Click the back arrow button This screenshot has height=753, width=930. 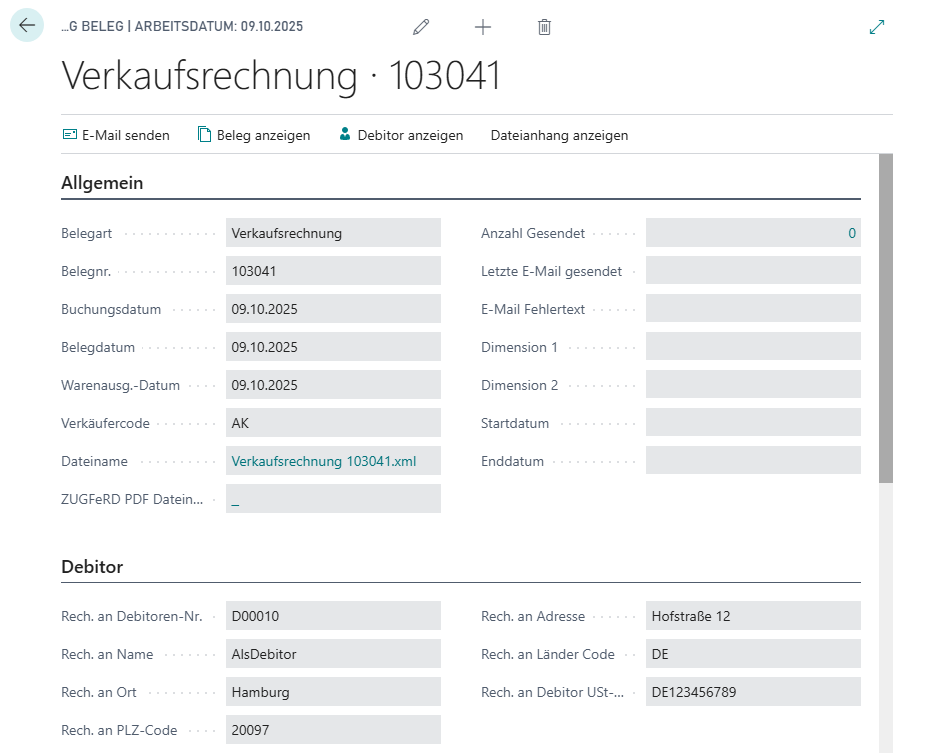(x=27, y=26)
